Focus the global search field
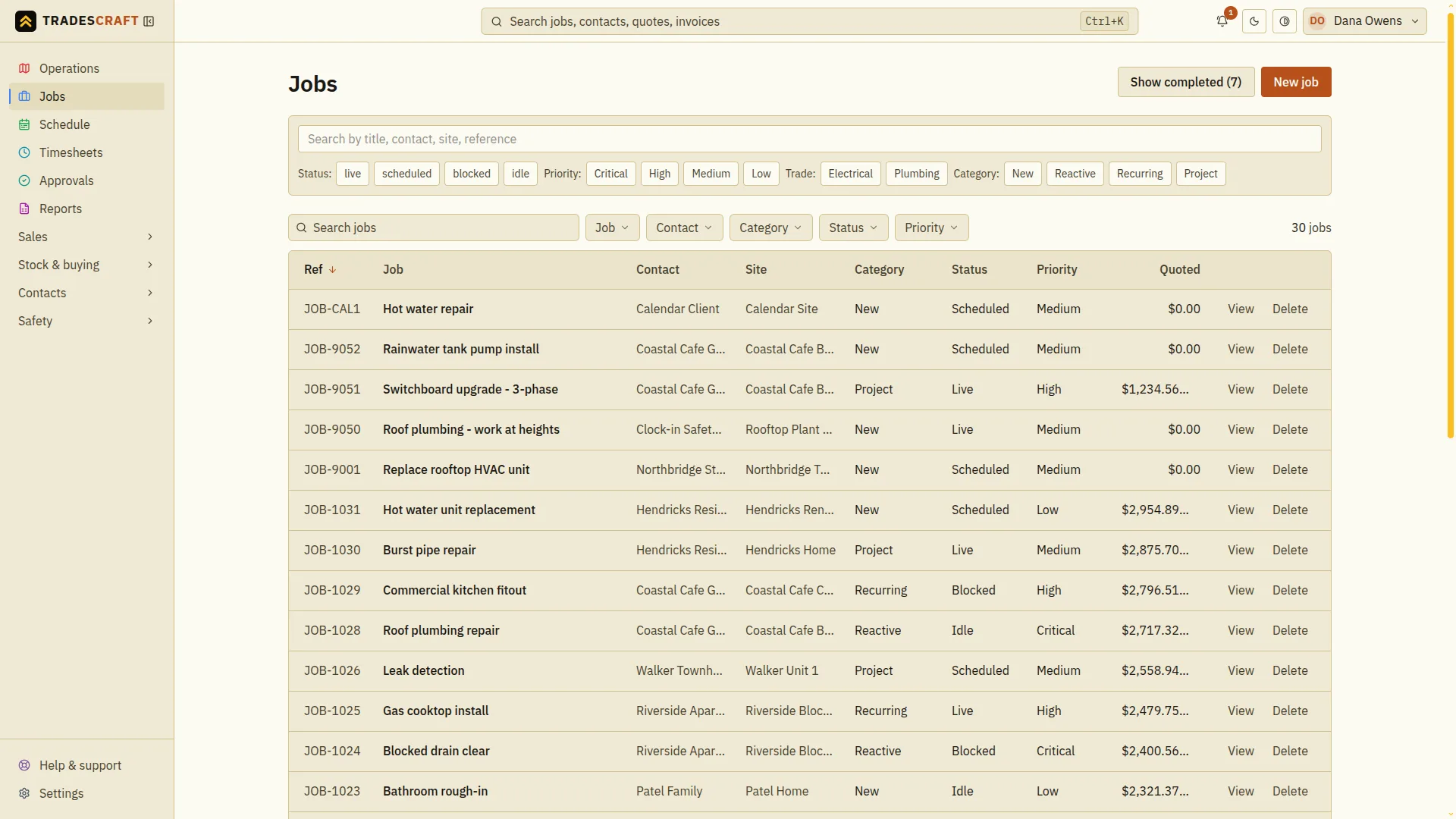 coord(809,21)
